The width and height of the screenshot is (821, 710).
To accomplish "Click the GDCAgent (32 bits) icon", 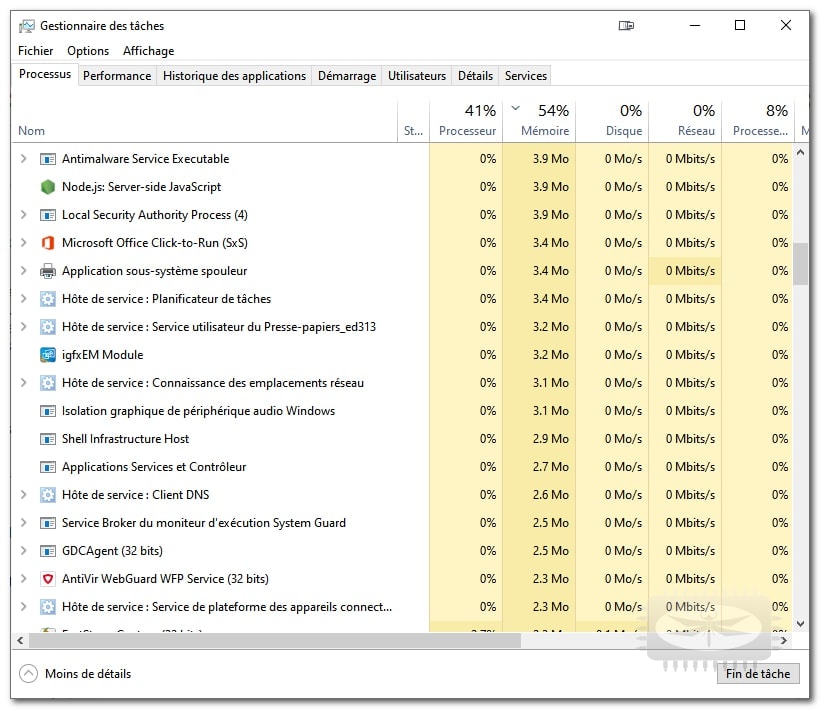I will coord(48,551).
